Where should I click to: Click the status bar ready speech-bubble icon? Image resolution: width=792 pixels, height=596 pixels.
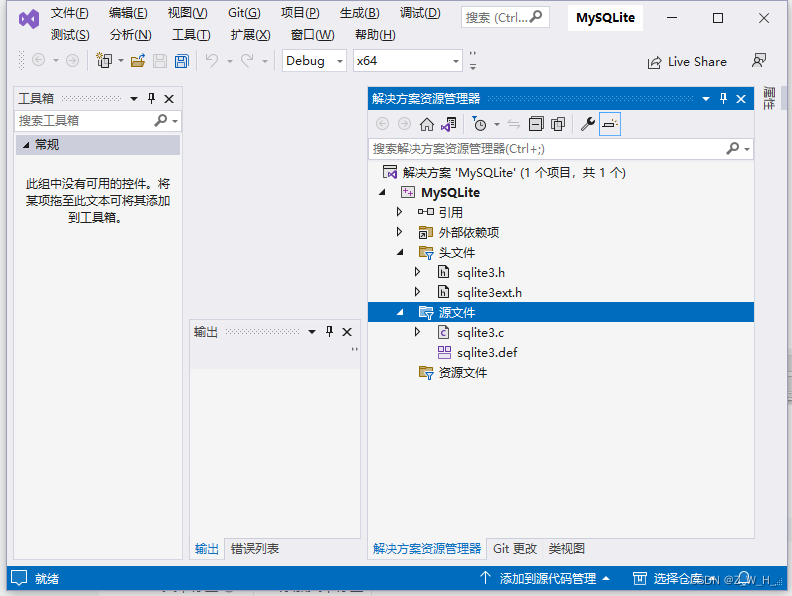click(19, 578)
